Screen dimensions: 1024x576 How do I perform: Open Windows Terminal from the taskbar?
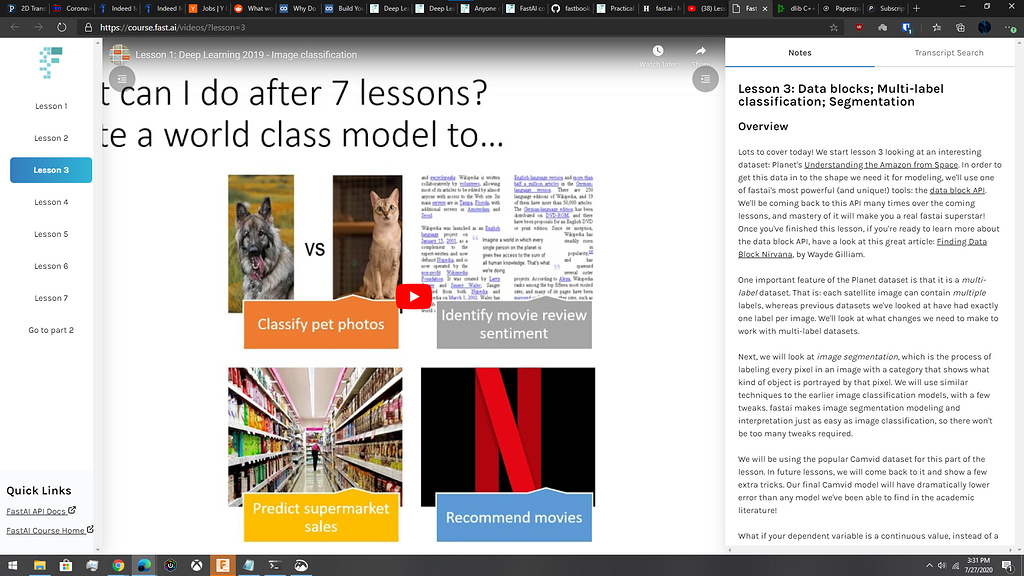273,565
